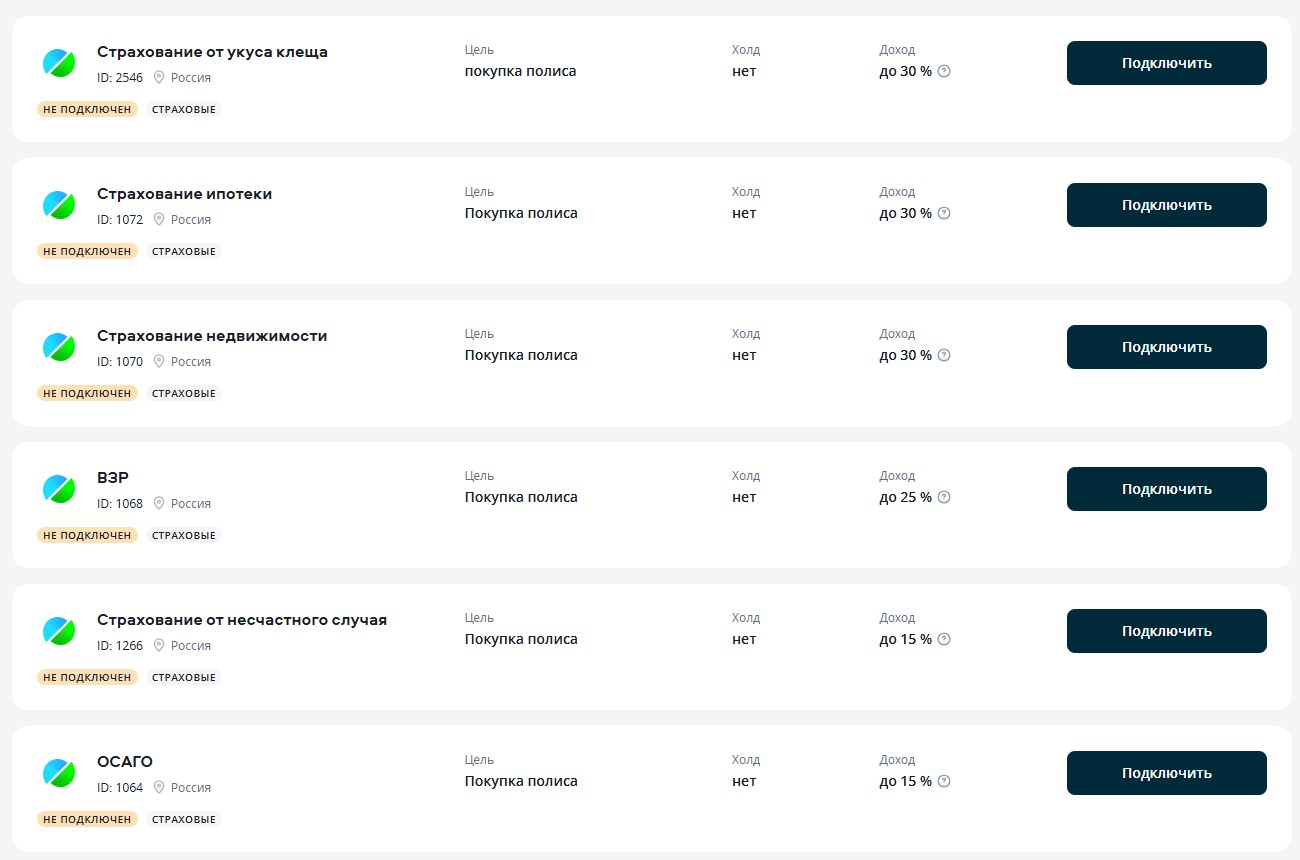Click Подключить for Страхование недвижимости
The image size is (1300, 860).
coord(1167,347)
